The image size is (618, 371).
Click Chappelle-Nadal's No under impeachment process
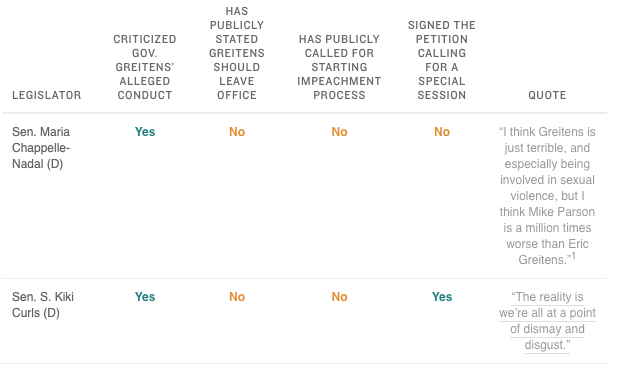pos(339,132)
